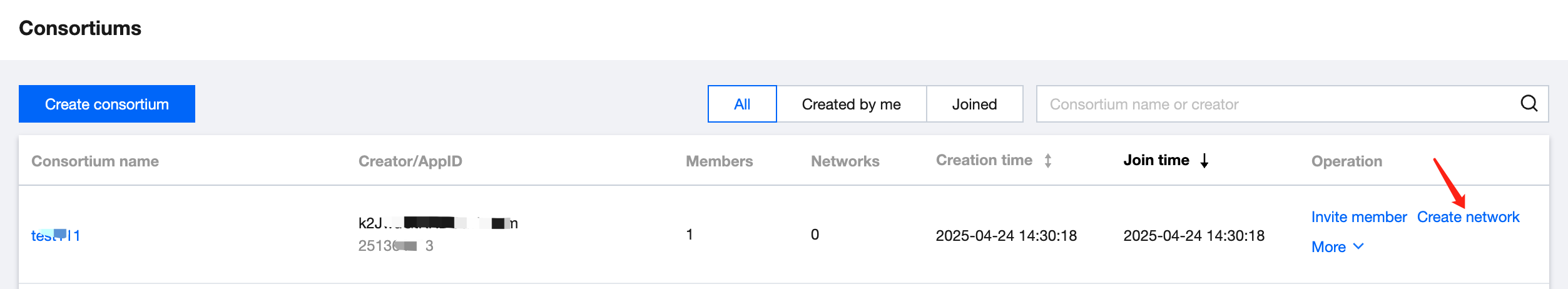
Task: Click the creator AppID number under the creator name
Action: [395, 246]
